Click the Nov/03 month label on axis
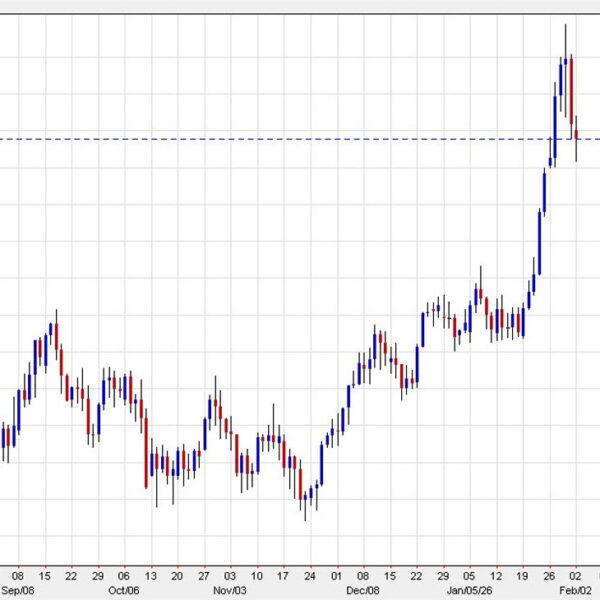This screenshot has height=600, width=600. coord(230,590)
